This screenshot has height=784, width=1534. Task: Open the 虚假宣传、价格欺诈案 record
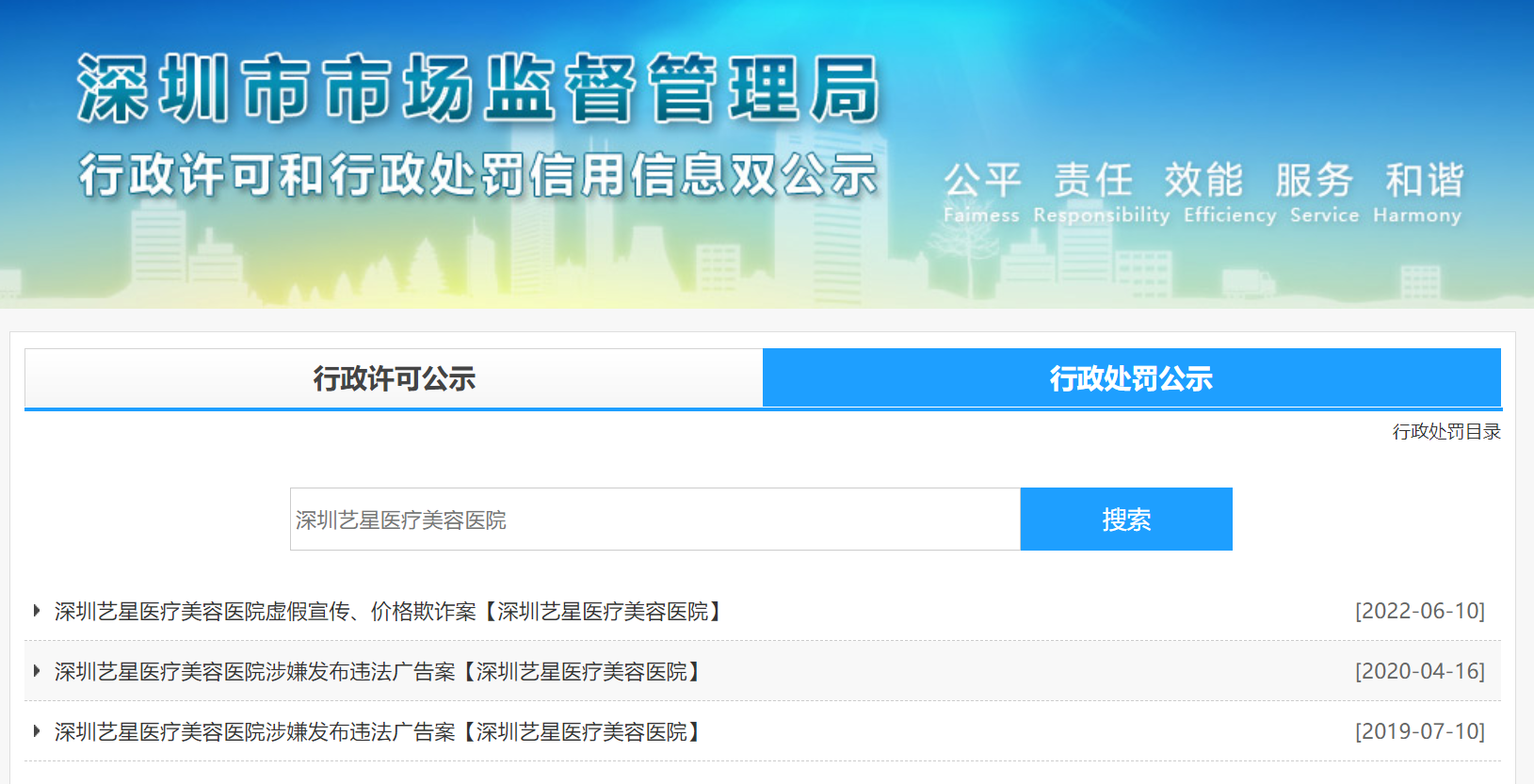pos(392,612)
